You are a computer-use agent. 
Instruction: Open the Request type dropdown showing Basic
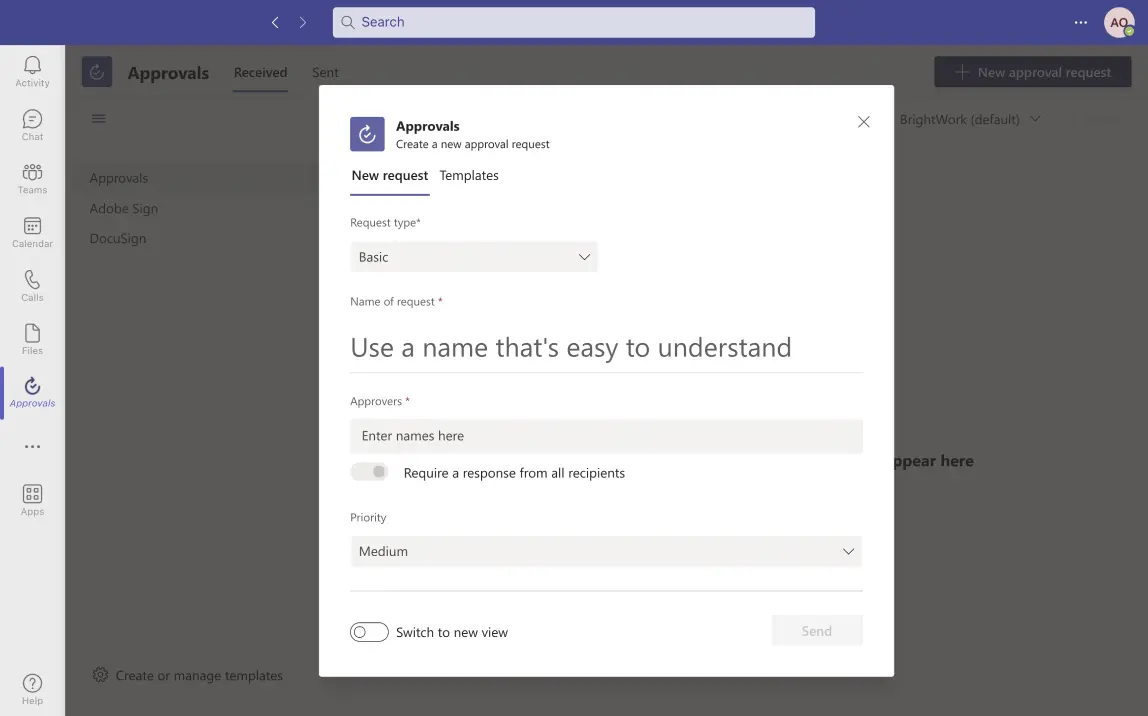point(474,257)
